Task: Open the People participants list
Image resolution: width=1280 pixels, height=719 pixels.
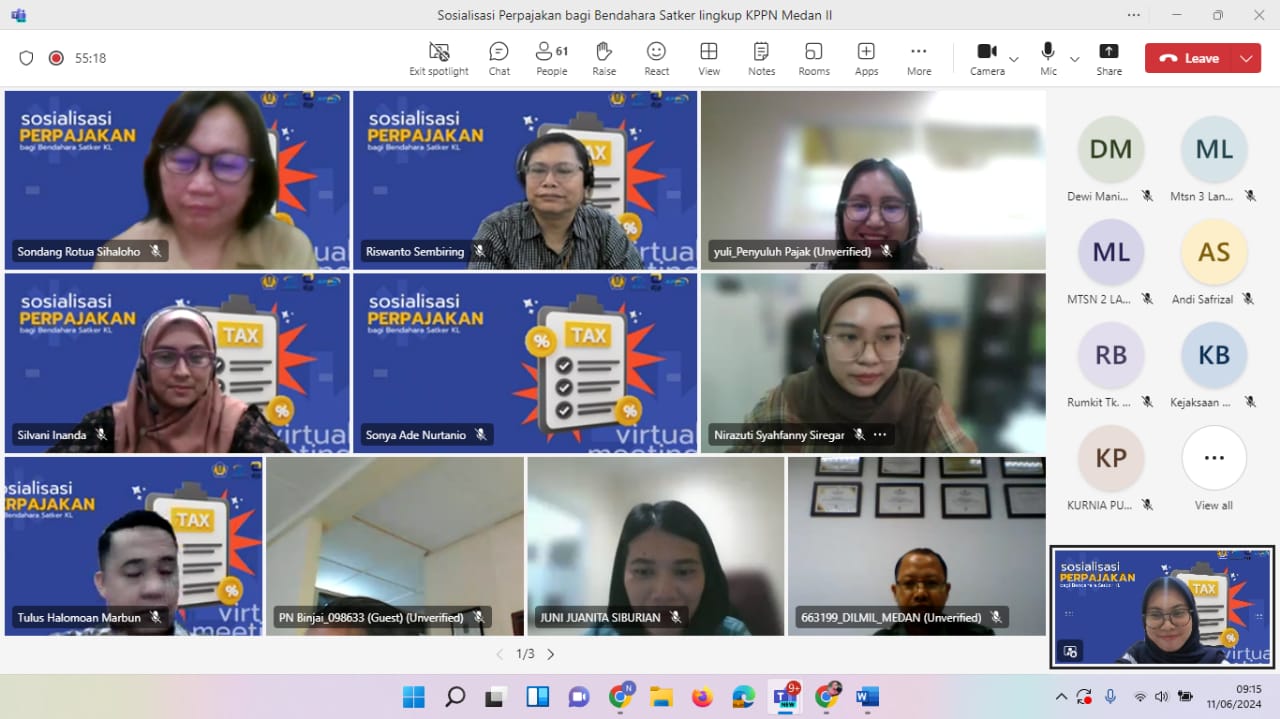Action: pos(551,58)
